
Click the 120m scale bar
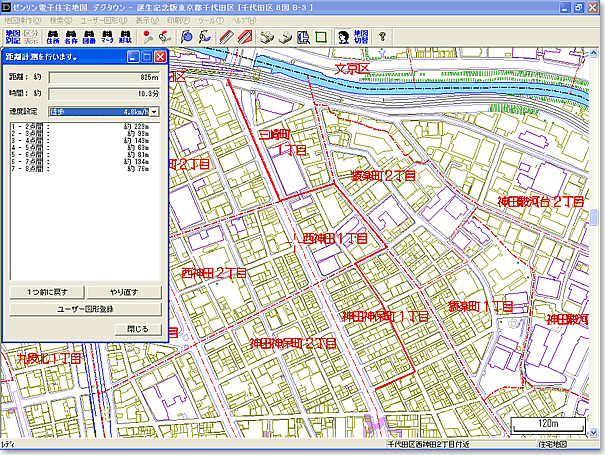click(548, 425)
